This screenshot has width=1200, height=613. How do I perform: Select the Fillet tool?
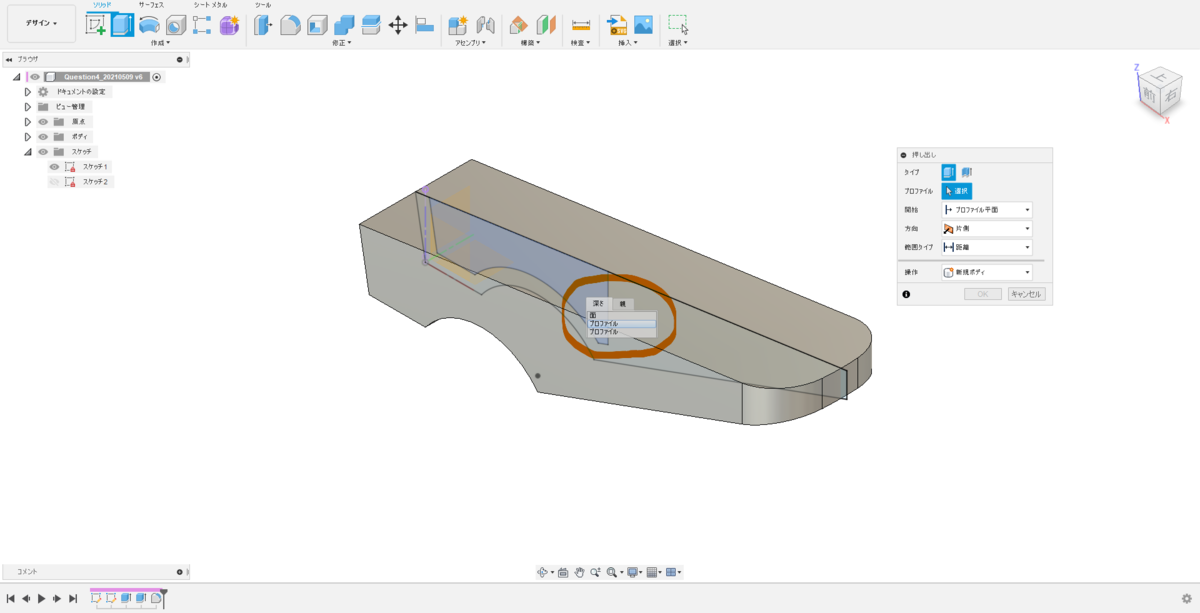click(290, 25)
